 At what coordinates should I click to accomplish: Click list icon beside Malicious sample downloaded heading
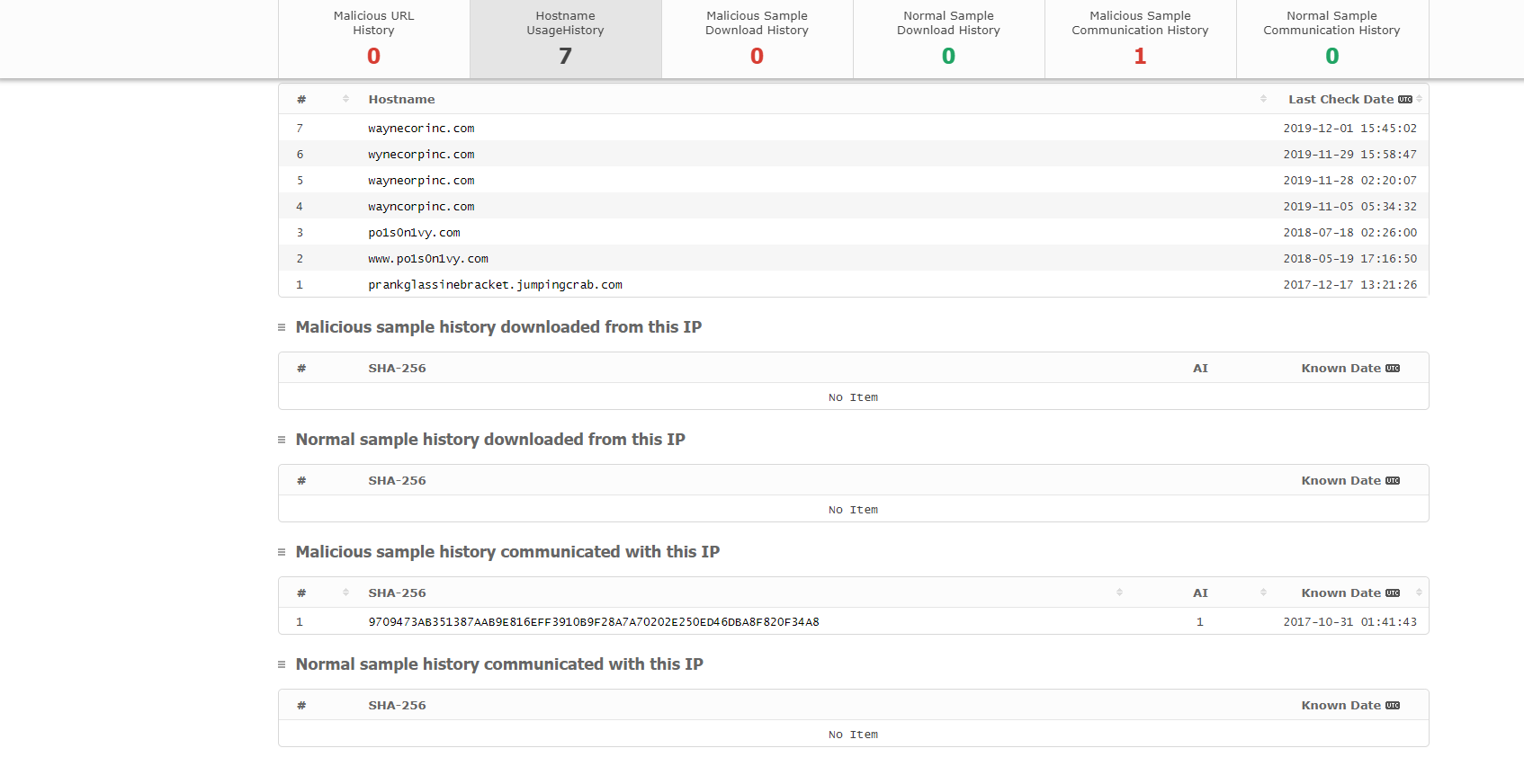[282, 327]
